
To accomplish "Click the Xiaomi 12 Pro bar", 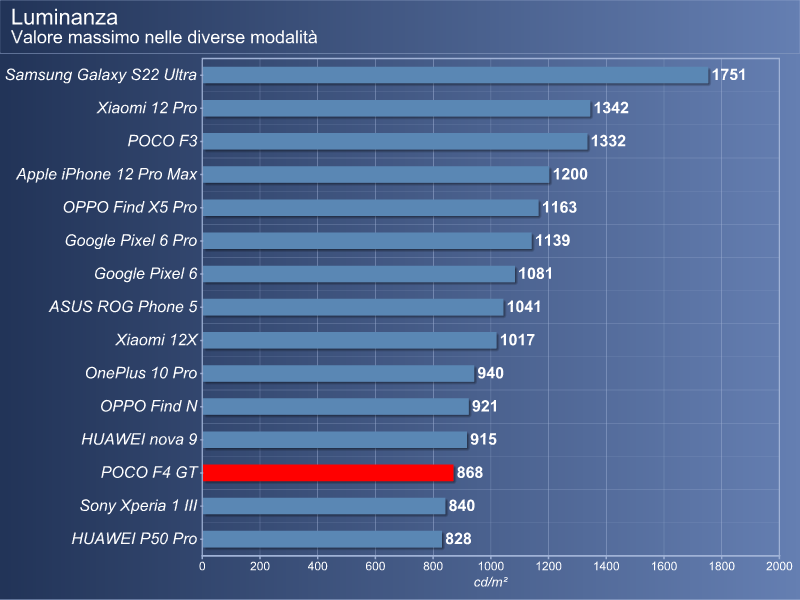I will [x=396, y=108].
